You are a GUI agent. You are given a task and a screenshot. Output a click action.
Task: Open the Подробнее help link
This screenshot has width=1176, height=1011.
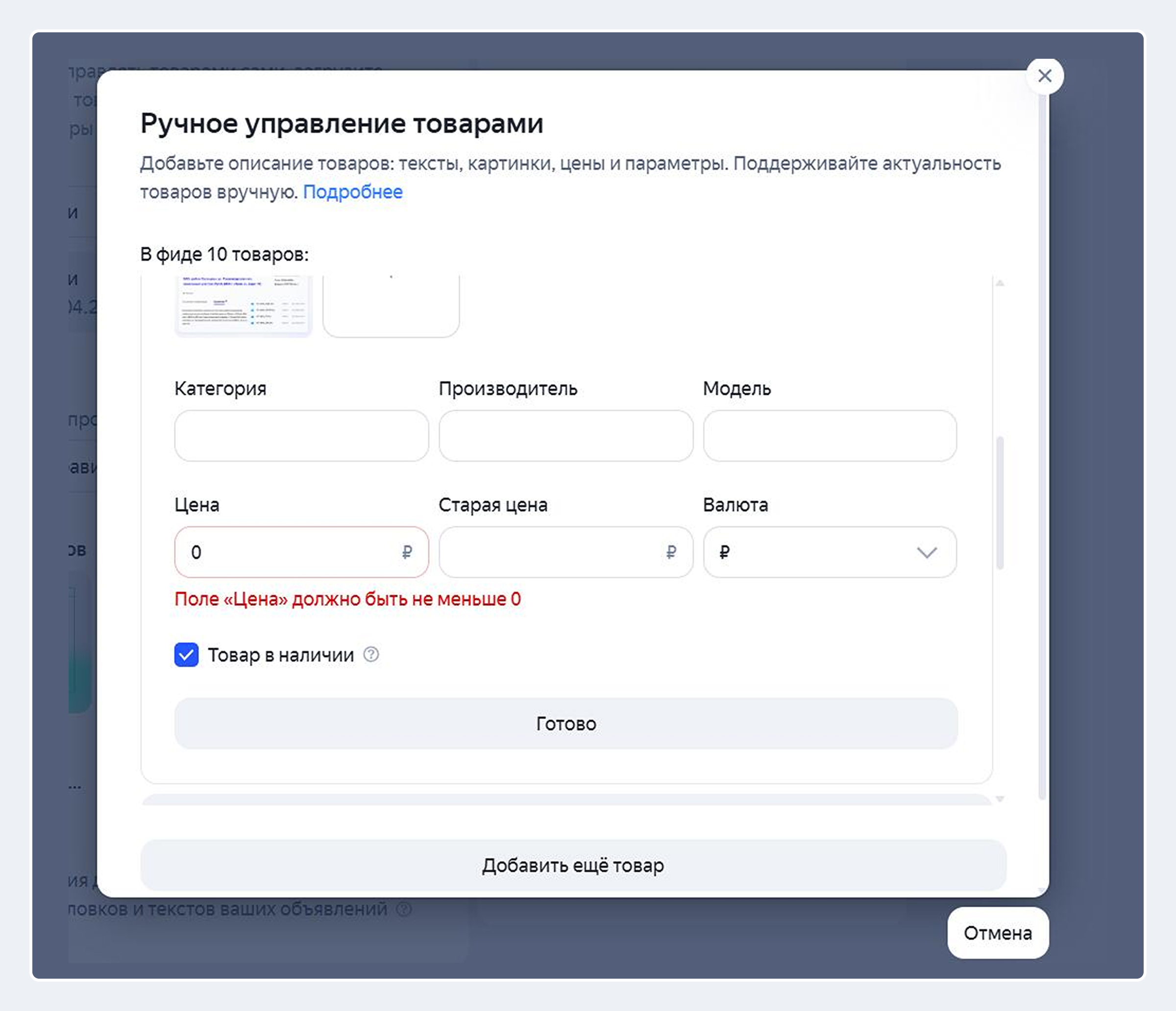tap(352, 192)
